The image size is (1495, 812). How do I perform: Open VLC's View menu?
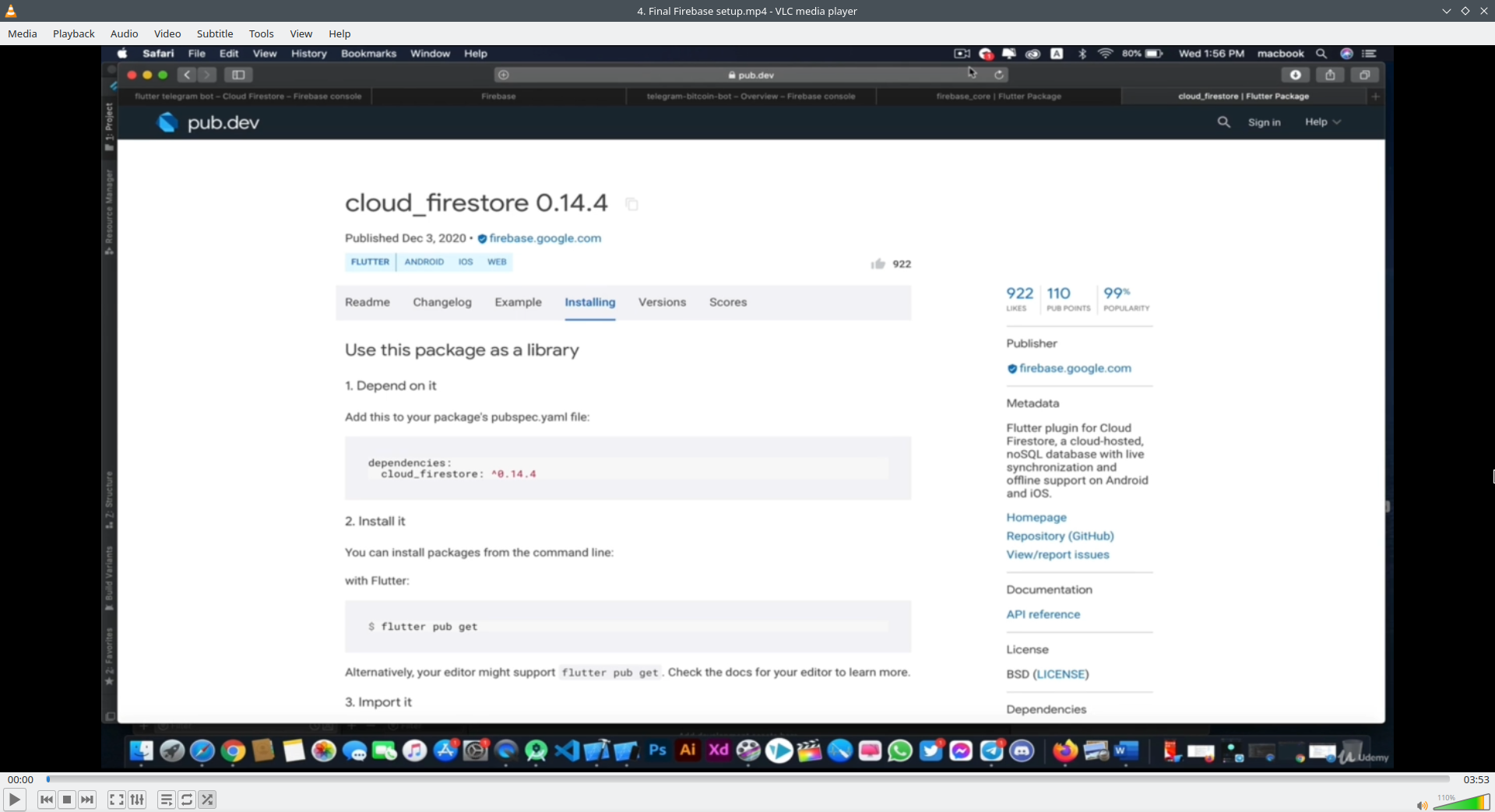click(x=301, y=33)
